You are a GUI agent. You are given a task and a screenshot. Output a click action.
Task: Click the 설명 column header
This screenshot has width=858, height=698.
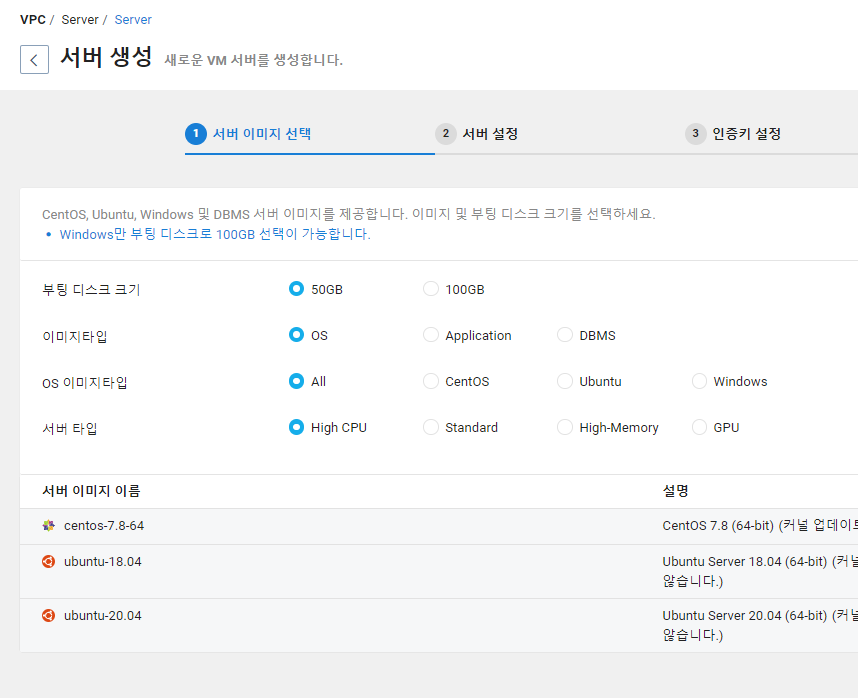(675, 491)
